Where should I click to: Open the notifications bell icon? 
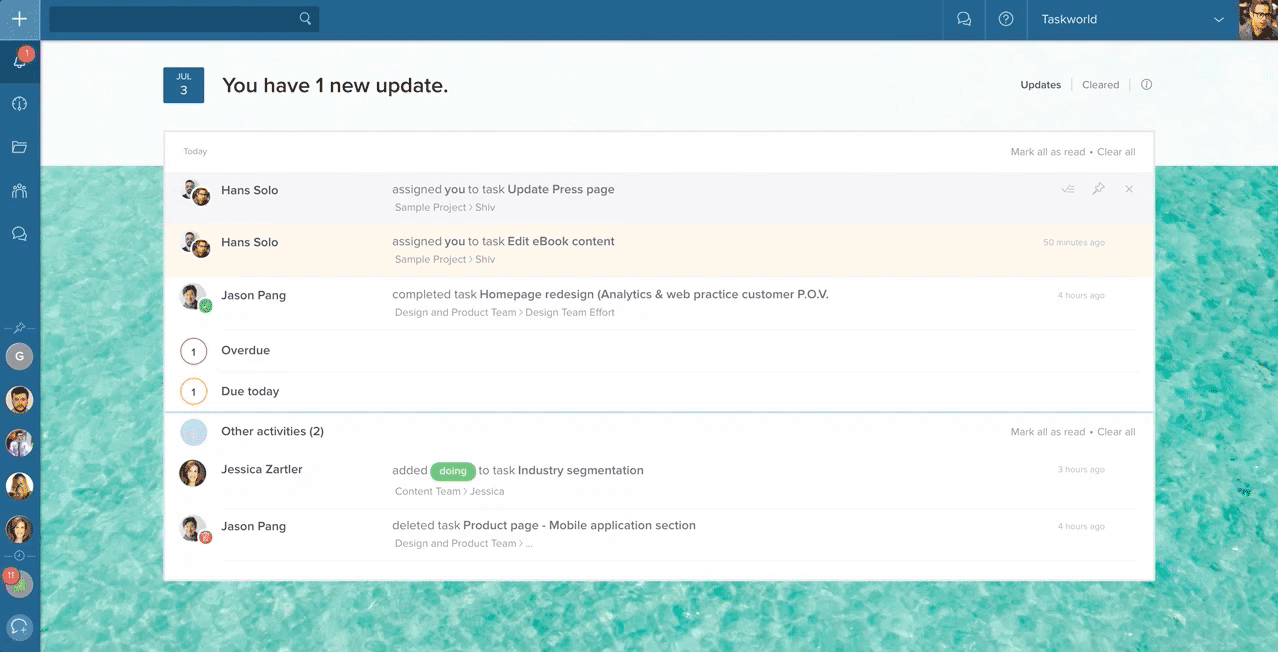point(19,61)
